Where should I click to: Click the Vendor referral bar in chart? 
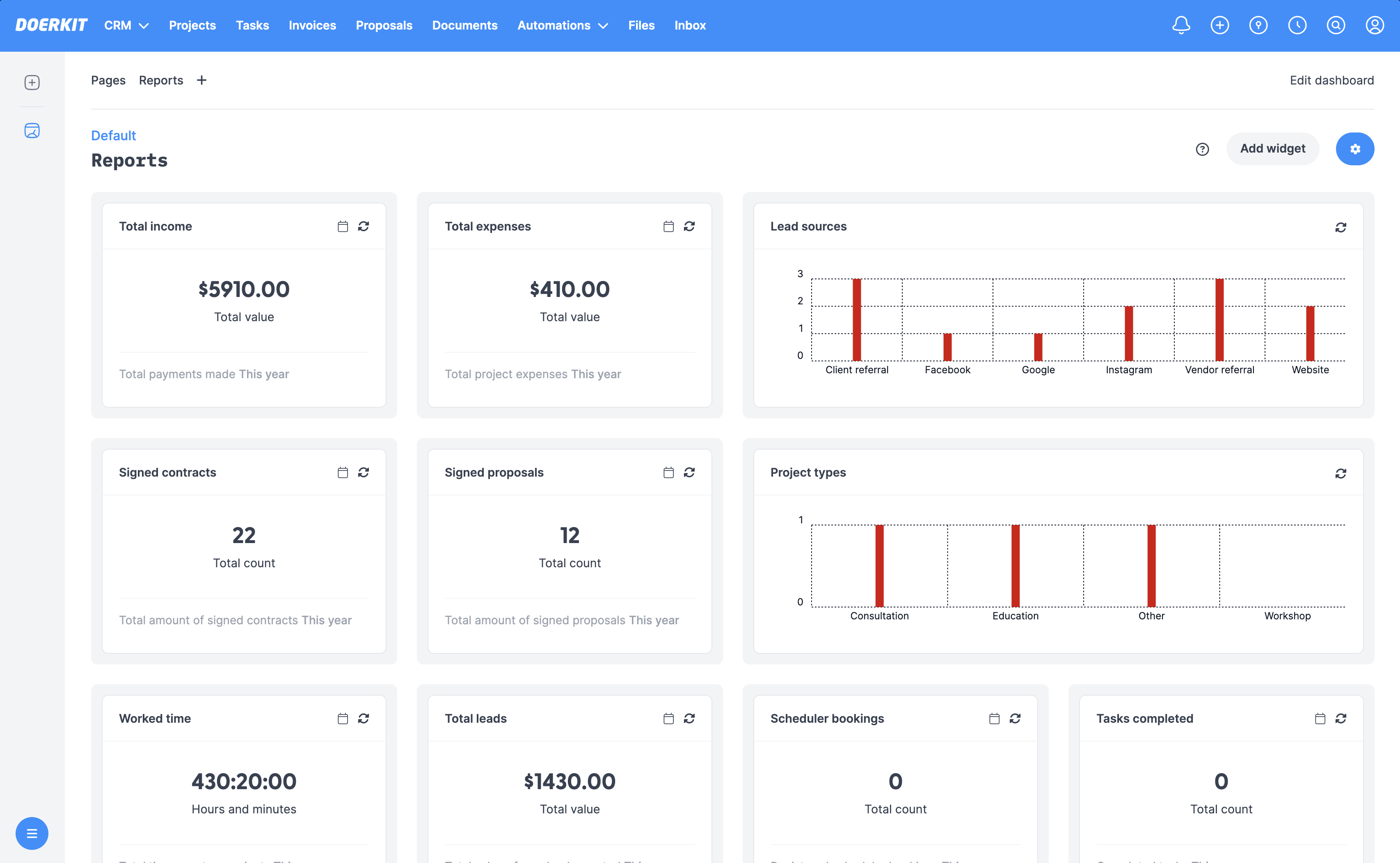pos(1219,320)
